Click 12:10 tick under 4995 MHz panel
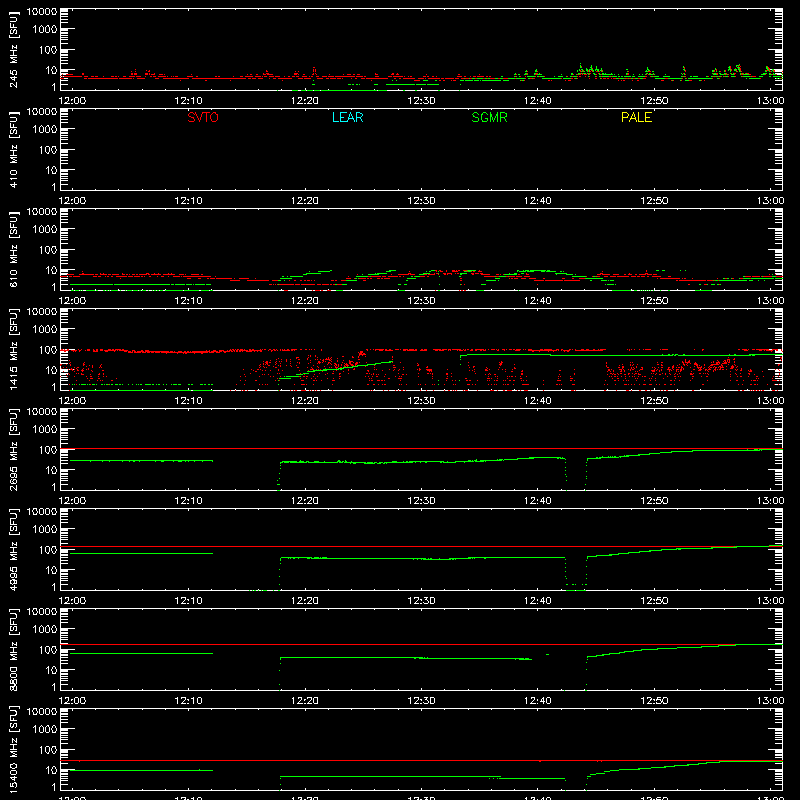800x800 pixels. coord(188,601)
